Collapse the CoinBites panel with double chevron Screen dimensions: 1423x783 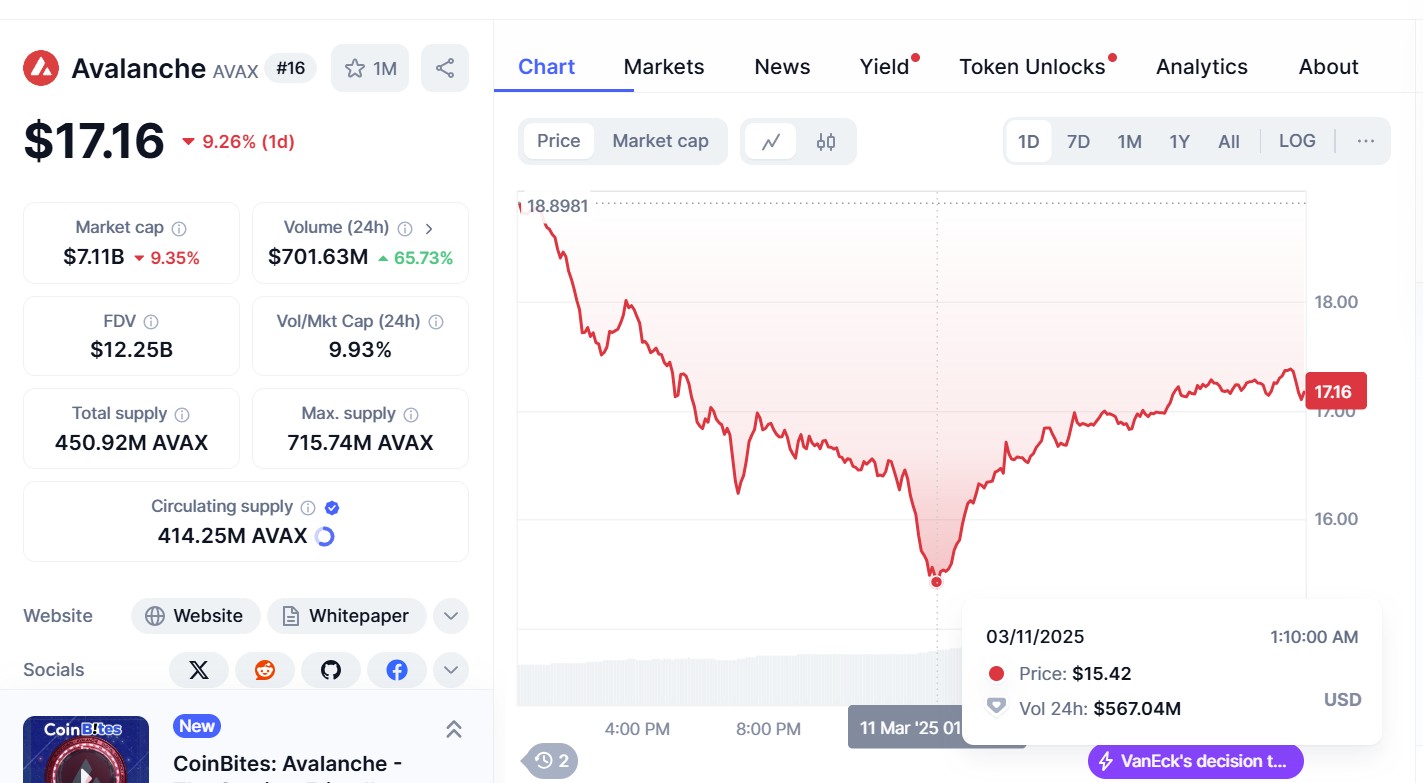(453, 729)
